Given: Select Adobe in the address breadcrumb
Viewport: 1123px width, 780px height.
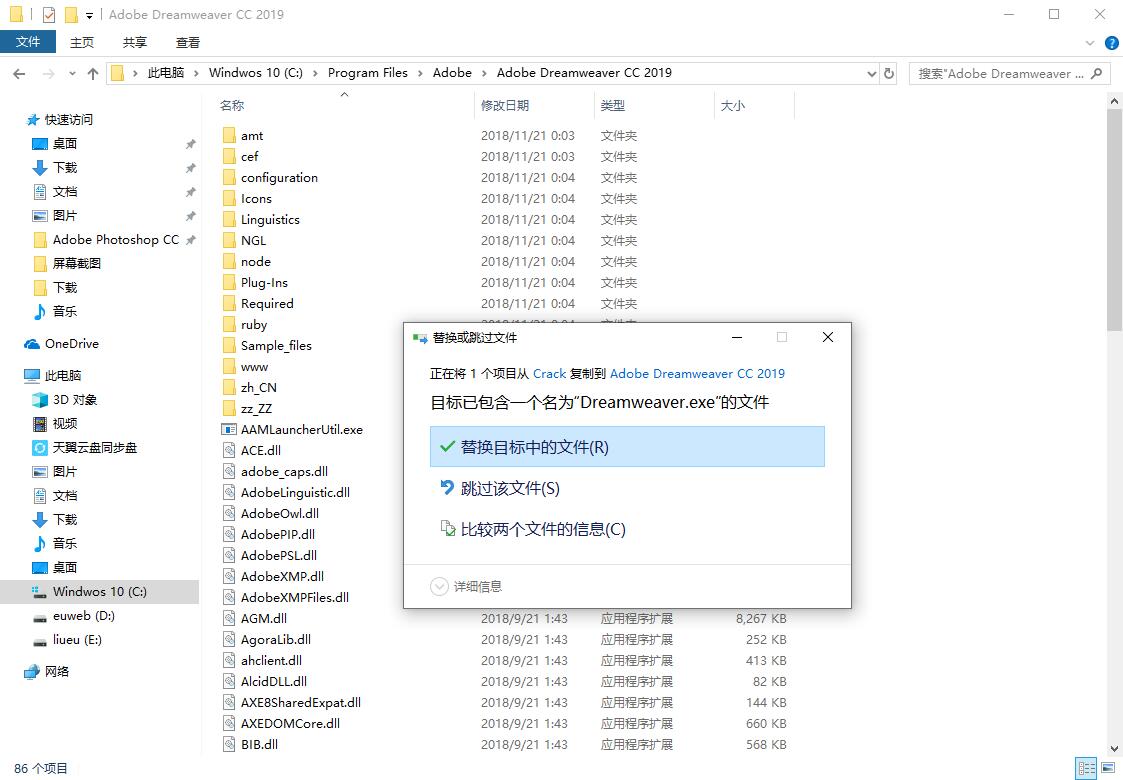Looking at the screenshot, I should [452, 72].
